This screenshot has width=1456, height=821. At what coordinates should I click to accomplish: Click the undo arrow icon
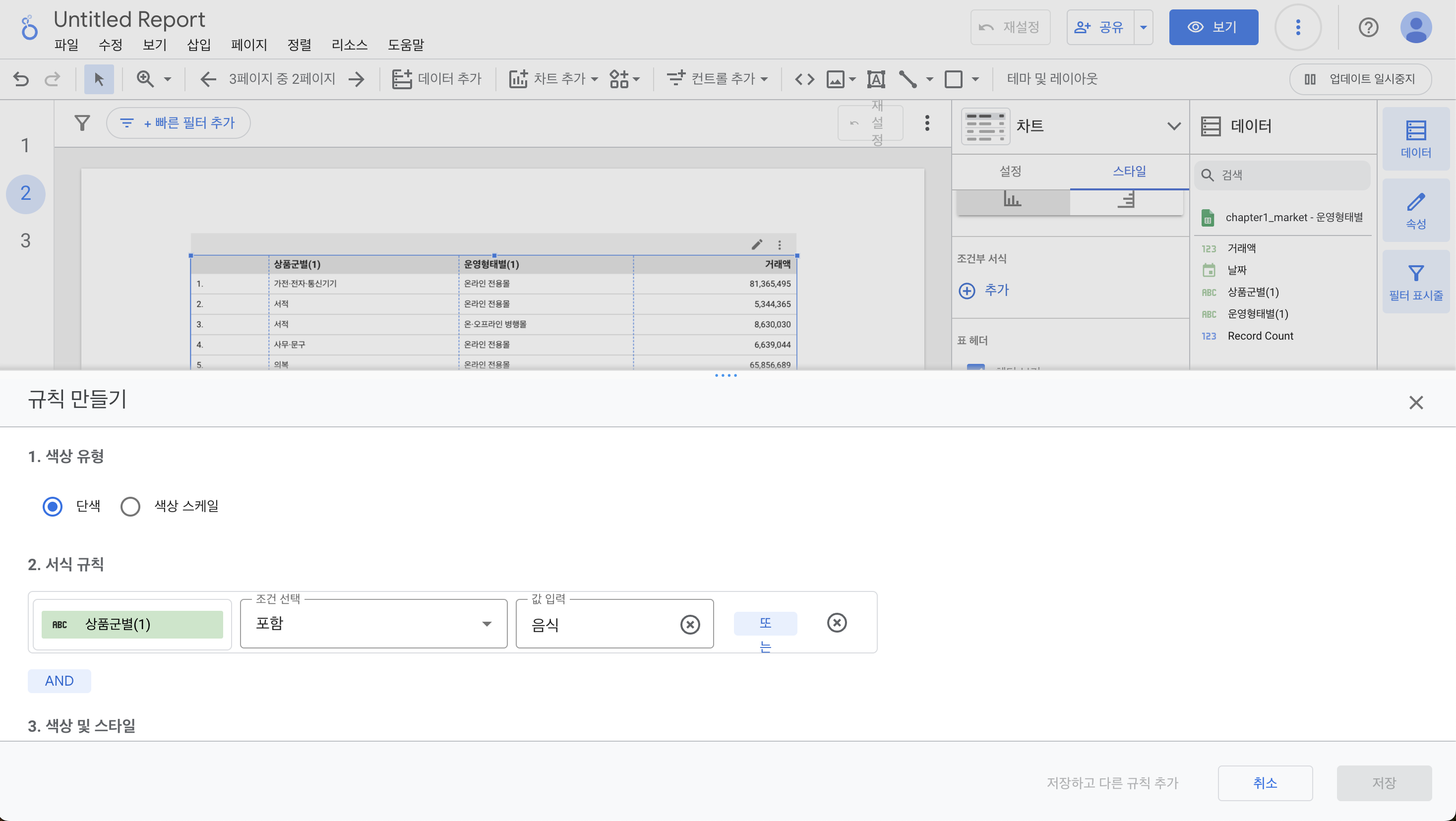point(21,79)
